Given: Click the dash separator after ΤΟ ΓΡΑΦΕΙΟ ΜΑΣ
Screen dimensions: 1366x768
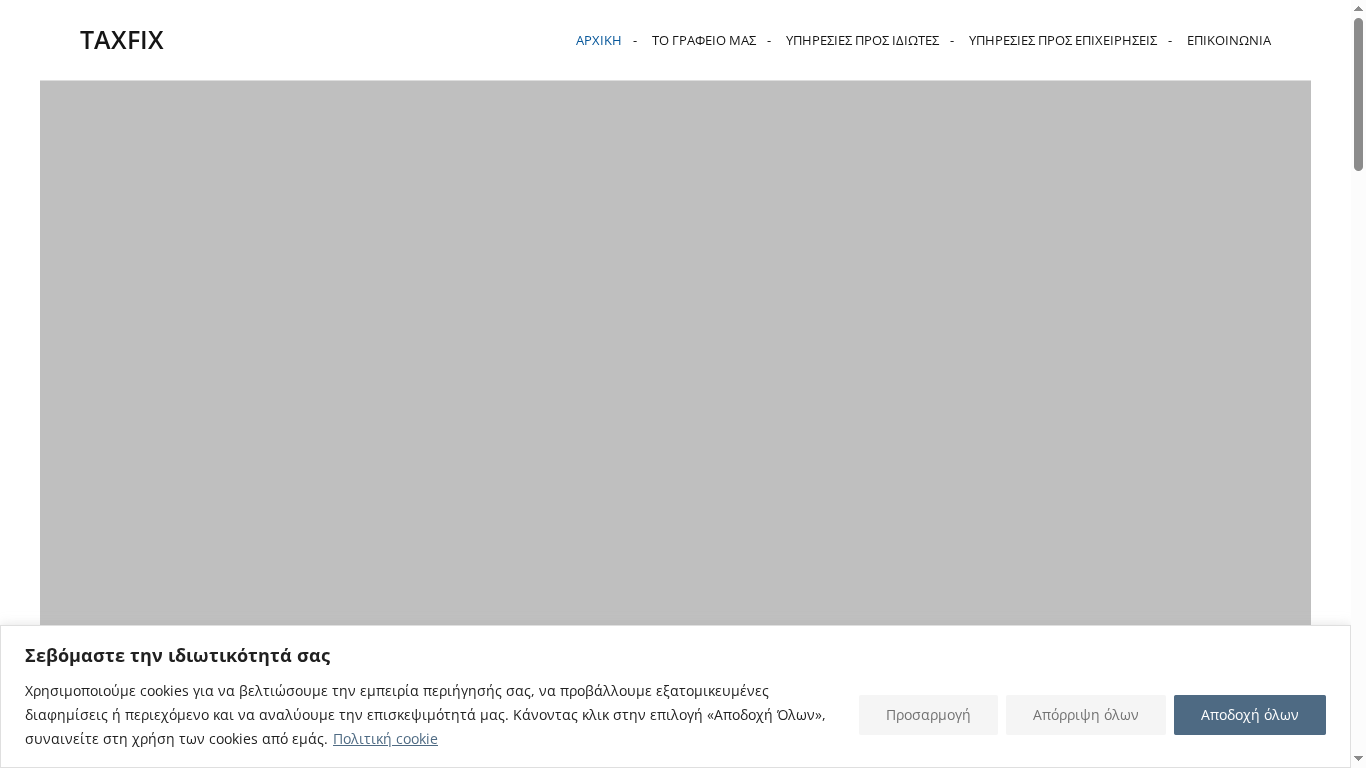Looking at the screenshot, I should (769, 40).
